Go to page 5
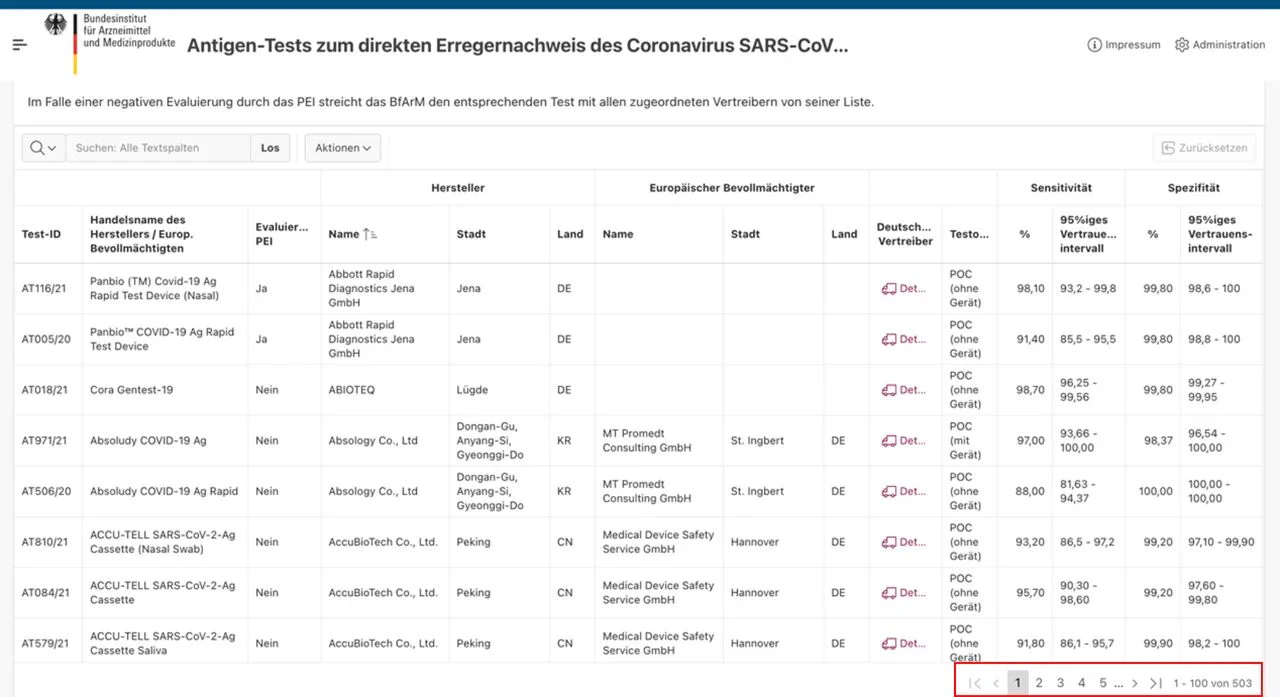 tap(1103, 683)
